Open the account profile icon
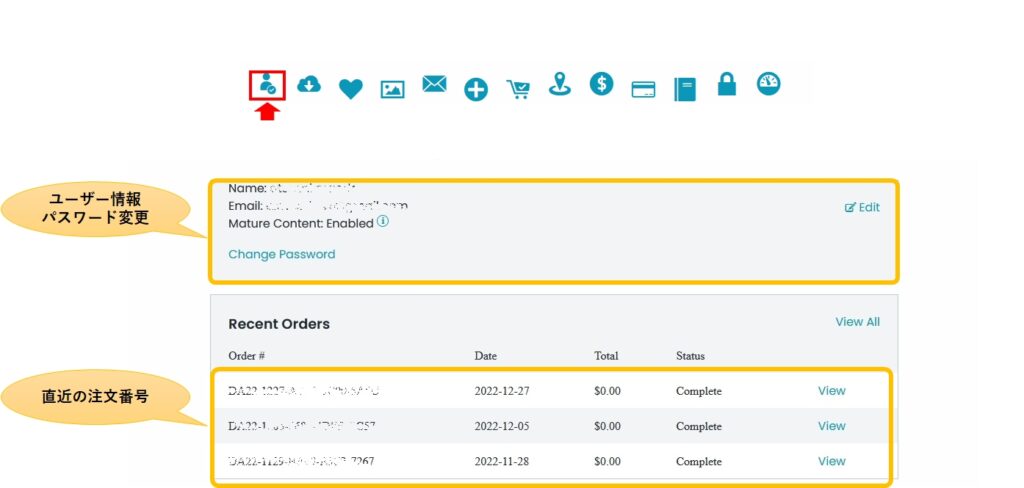This screenshot has height=488, width=1024. [x=267, y=85]
